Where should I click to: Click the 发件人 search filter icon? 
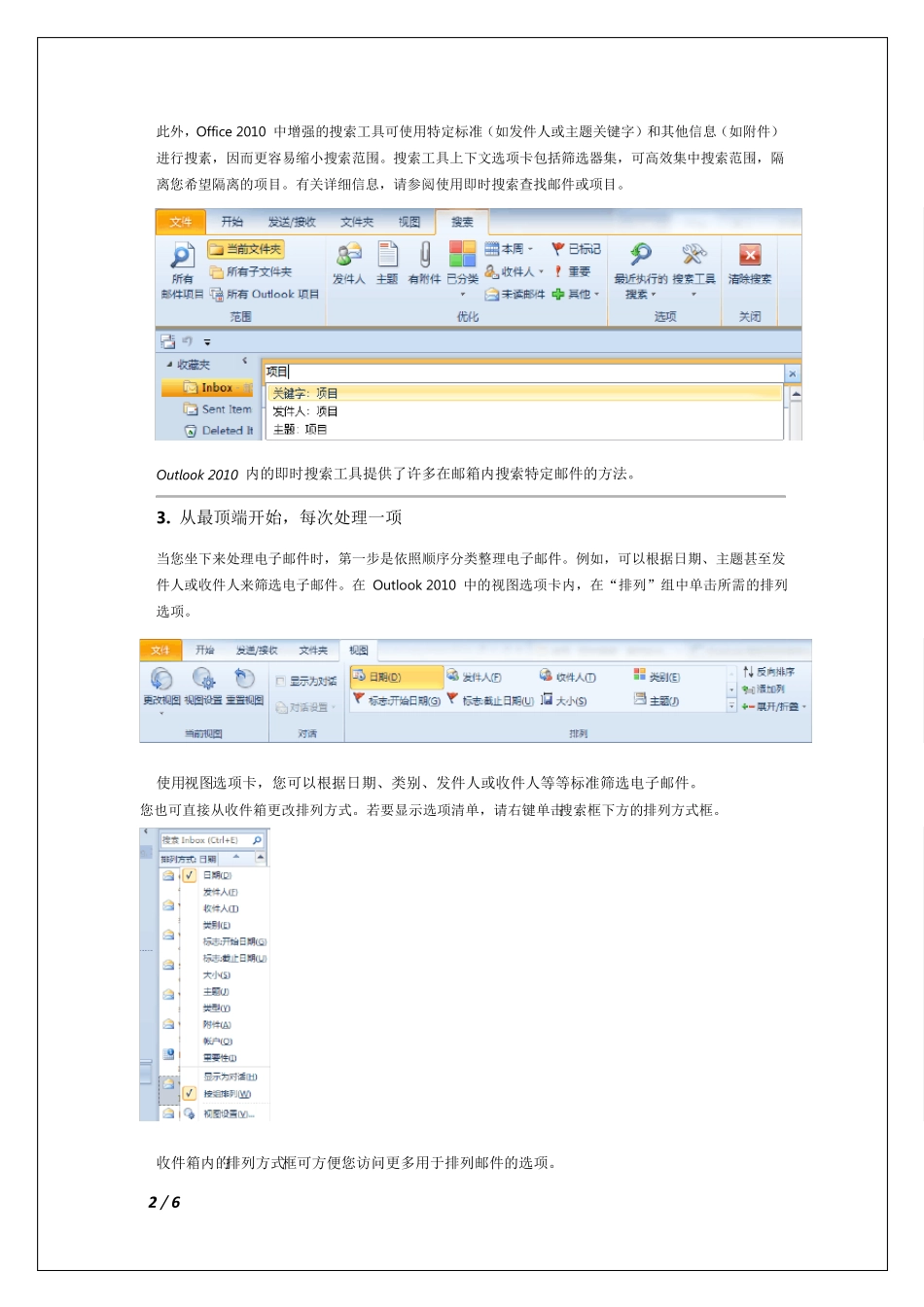(x=348, y=255)
